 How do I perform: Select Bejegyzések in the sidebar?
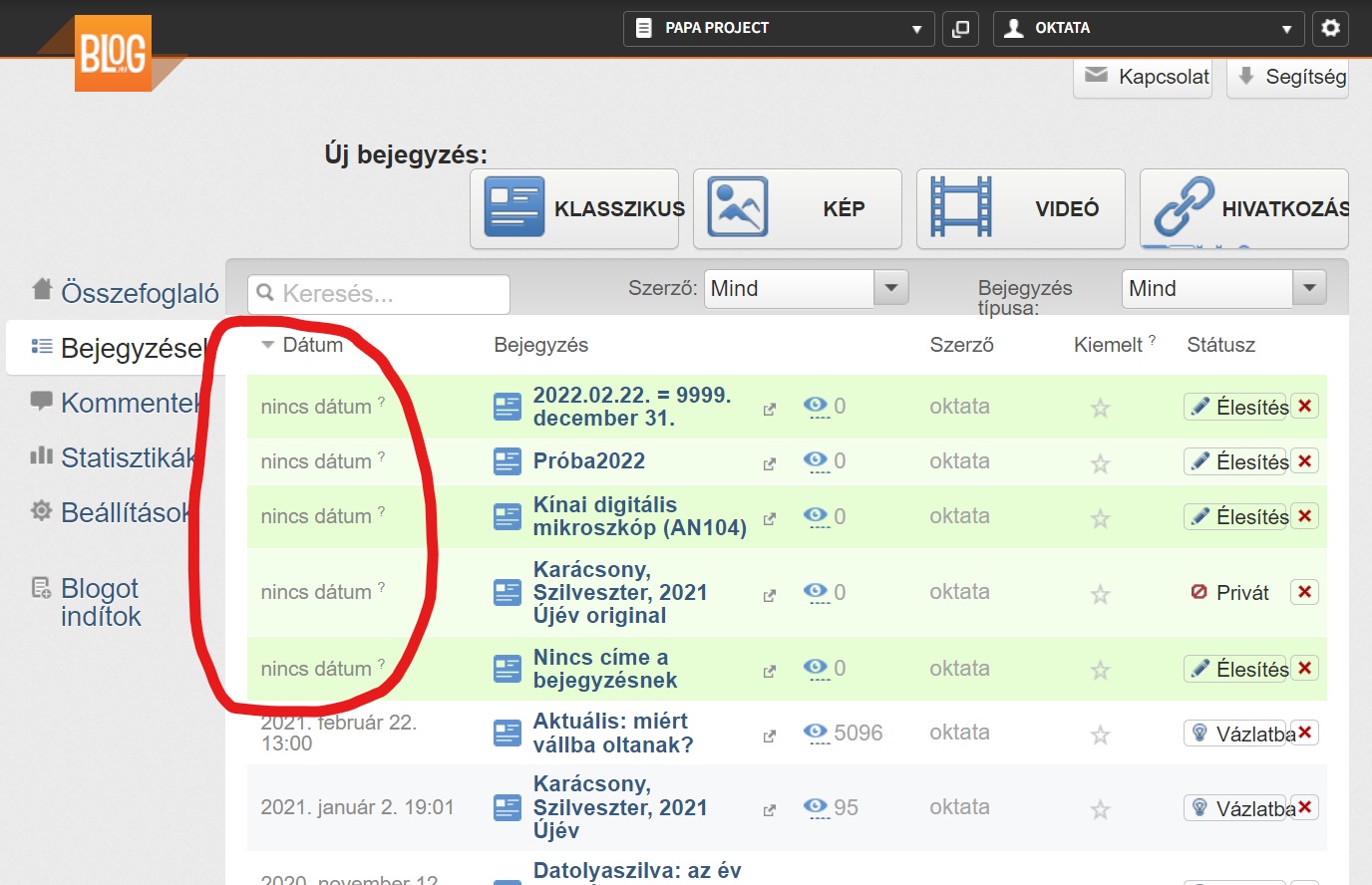click(x=118, y=348)
